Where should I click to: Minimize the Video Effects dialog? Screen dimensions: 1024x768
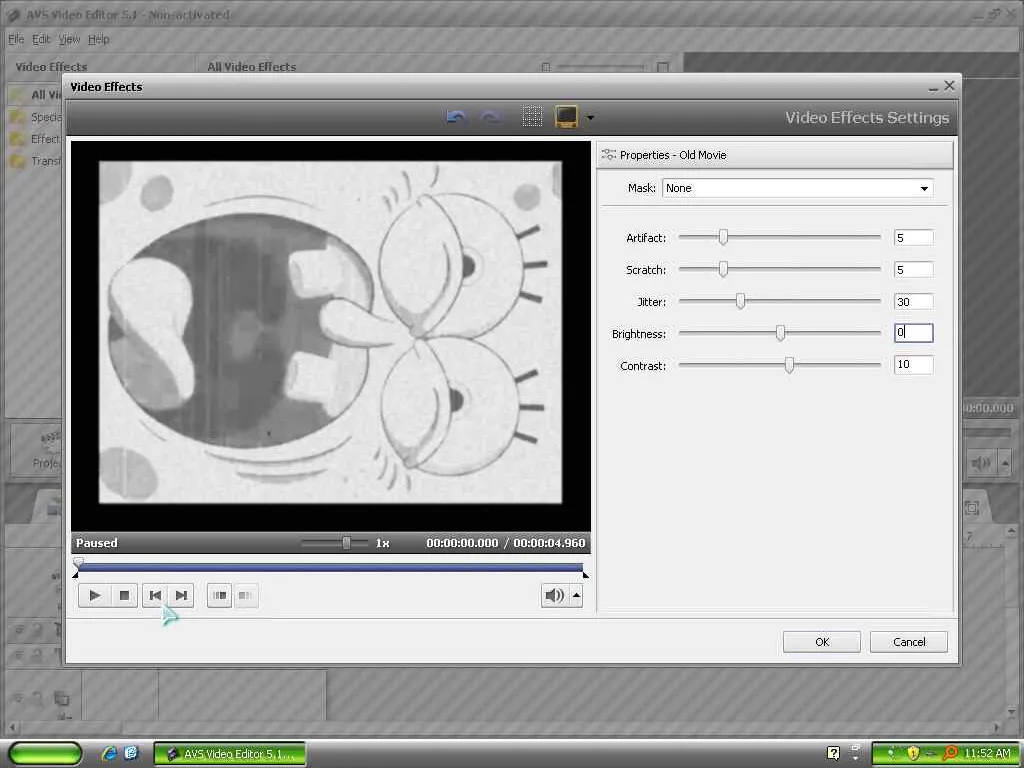click(x=933, y=87)
